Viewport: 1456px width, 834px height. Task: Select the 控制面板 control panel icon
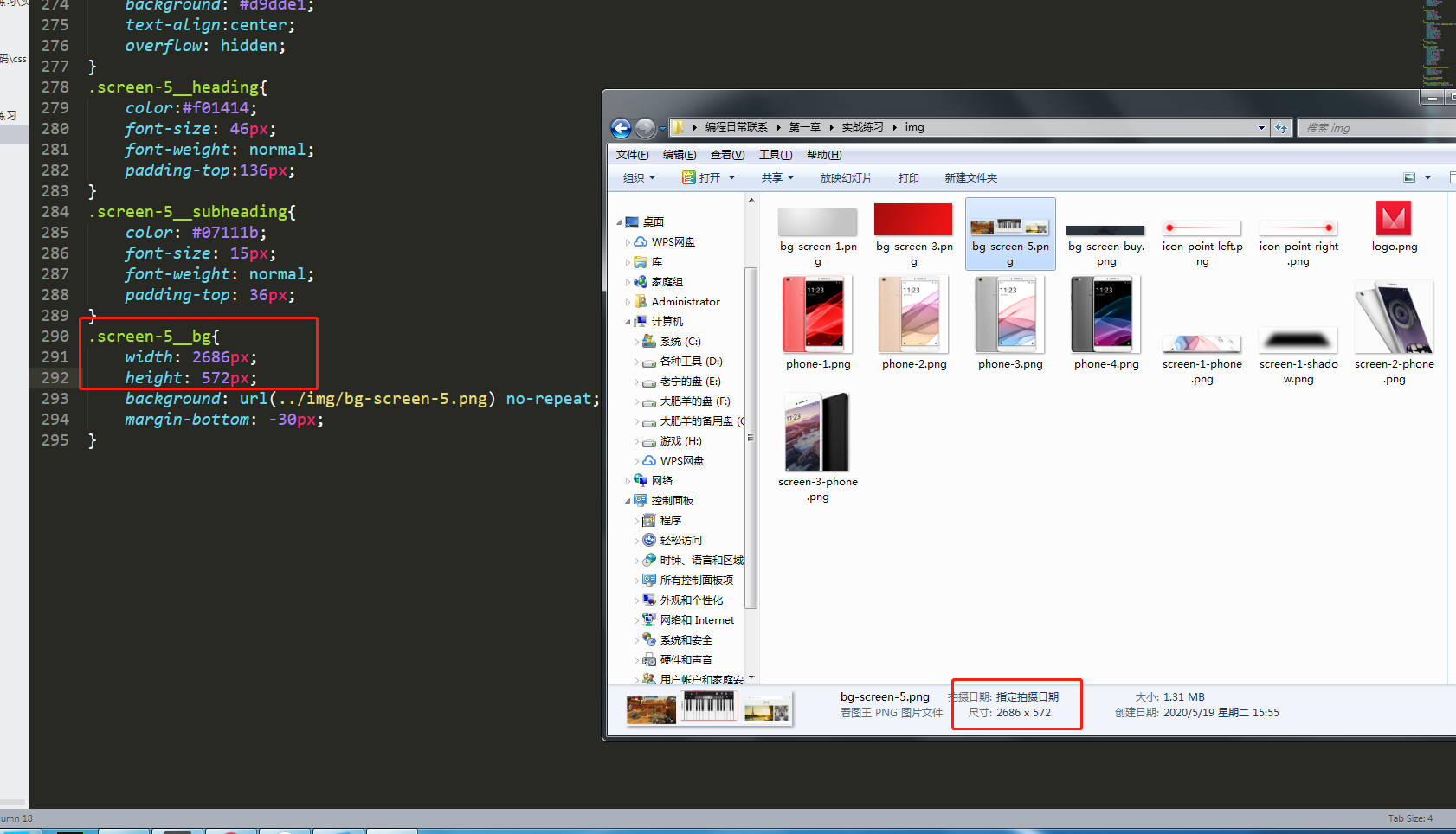click(x=641, y=501)
